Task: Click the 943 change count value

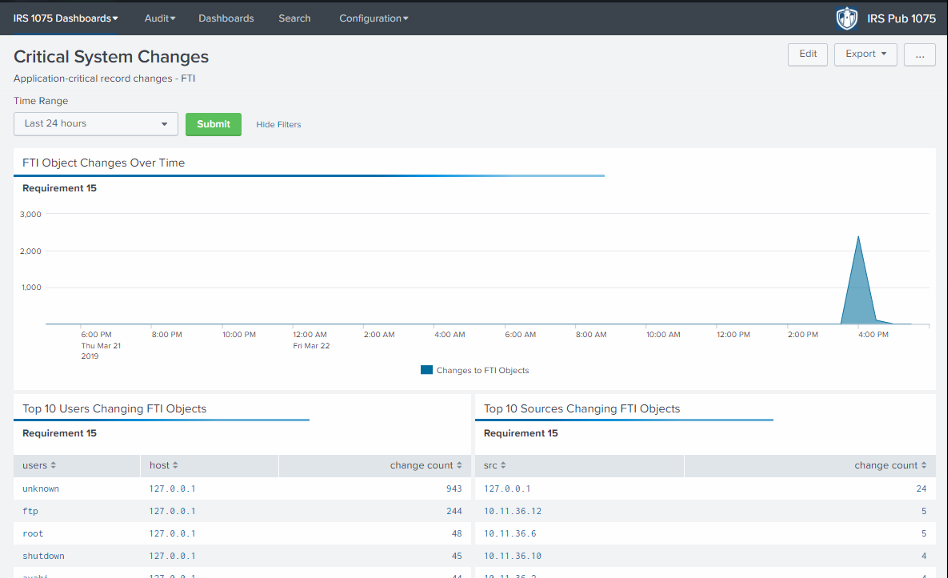Action: click(454, 489)
